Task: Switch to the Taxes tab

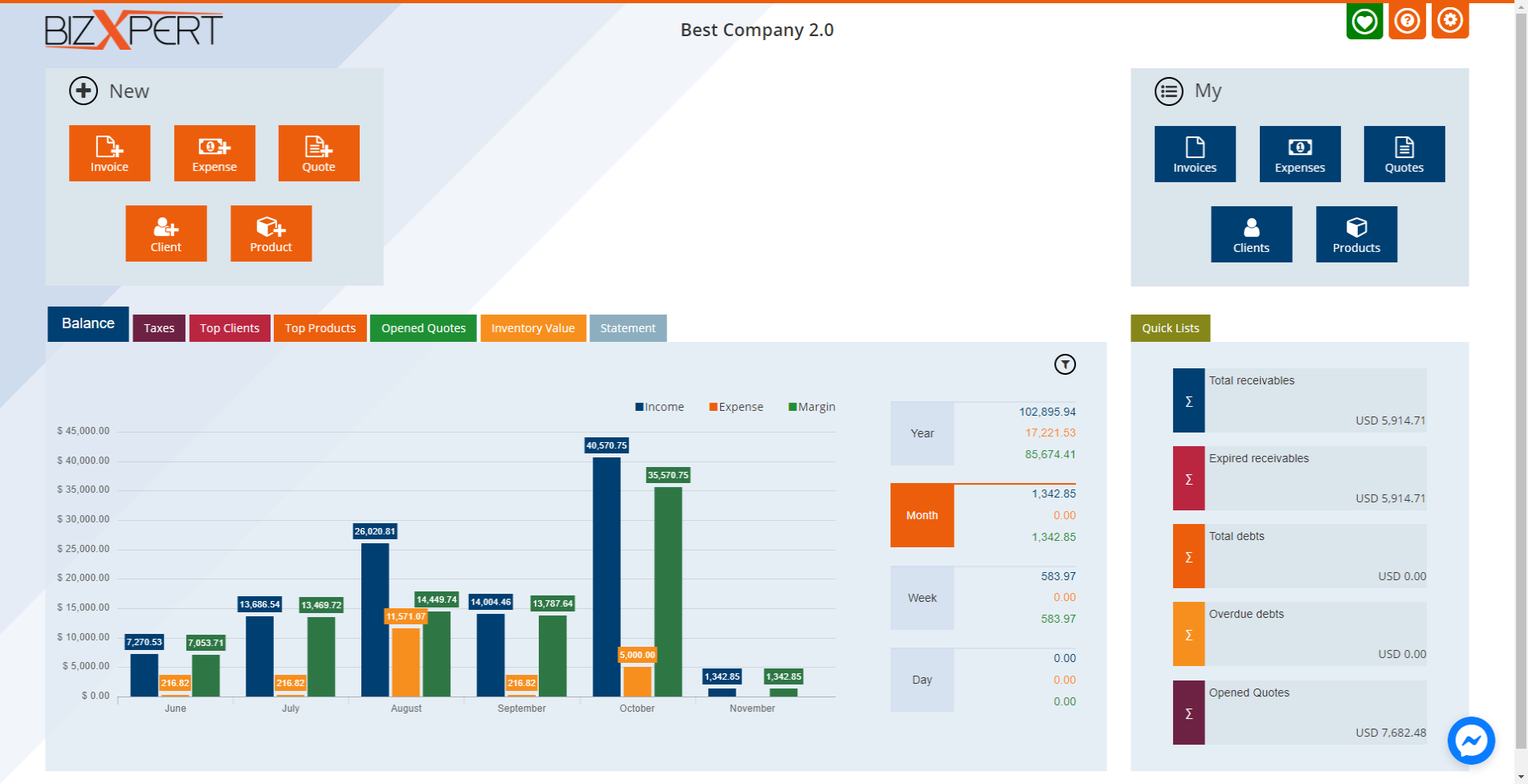Action: click(x=158, y=327)
